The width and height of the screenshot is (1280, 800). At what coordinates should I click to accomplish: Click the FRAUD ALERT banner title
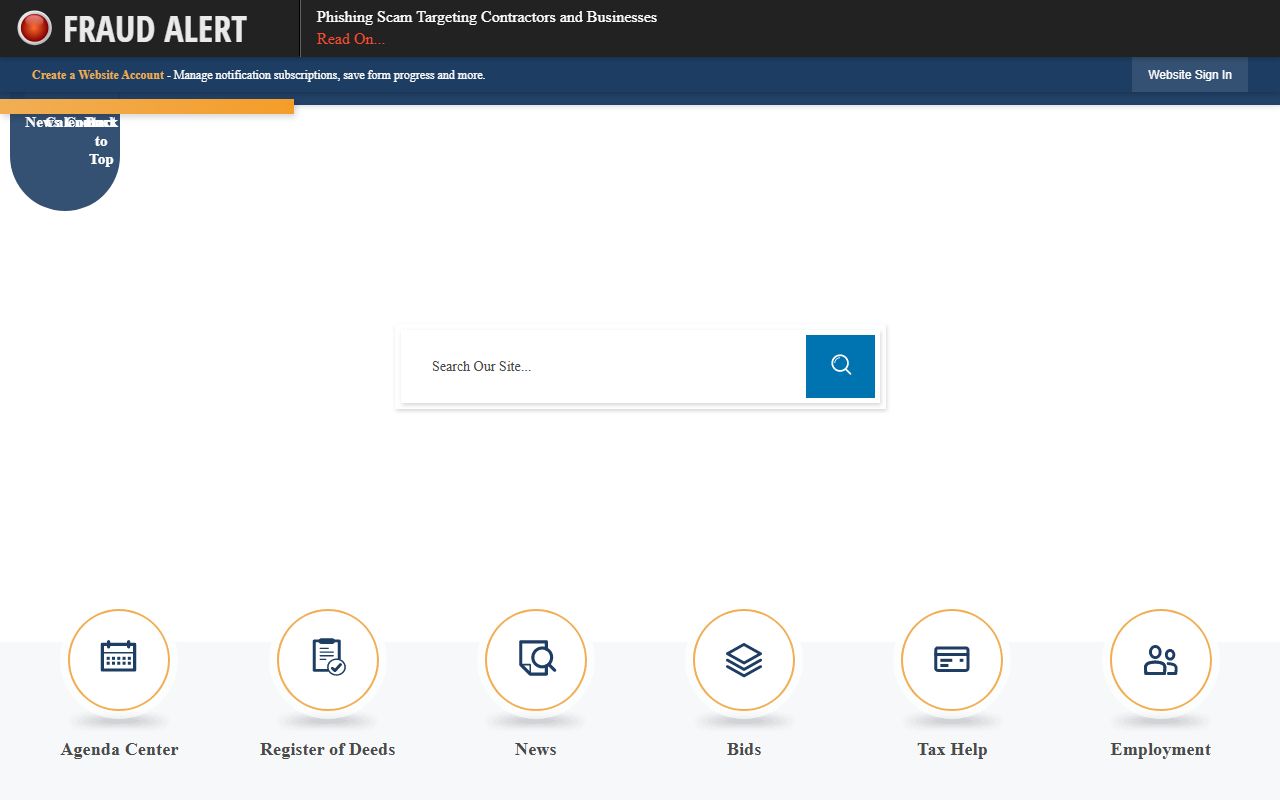pos(154,29)
